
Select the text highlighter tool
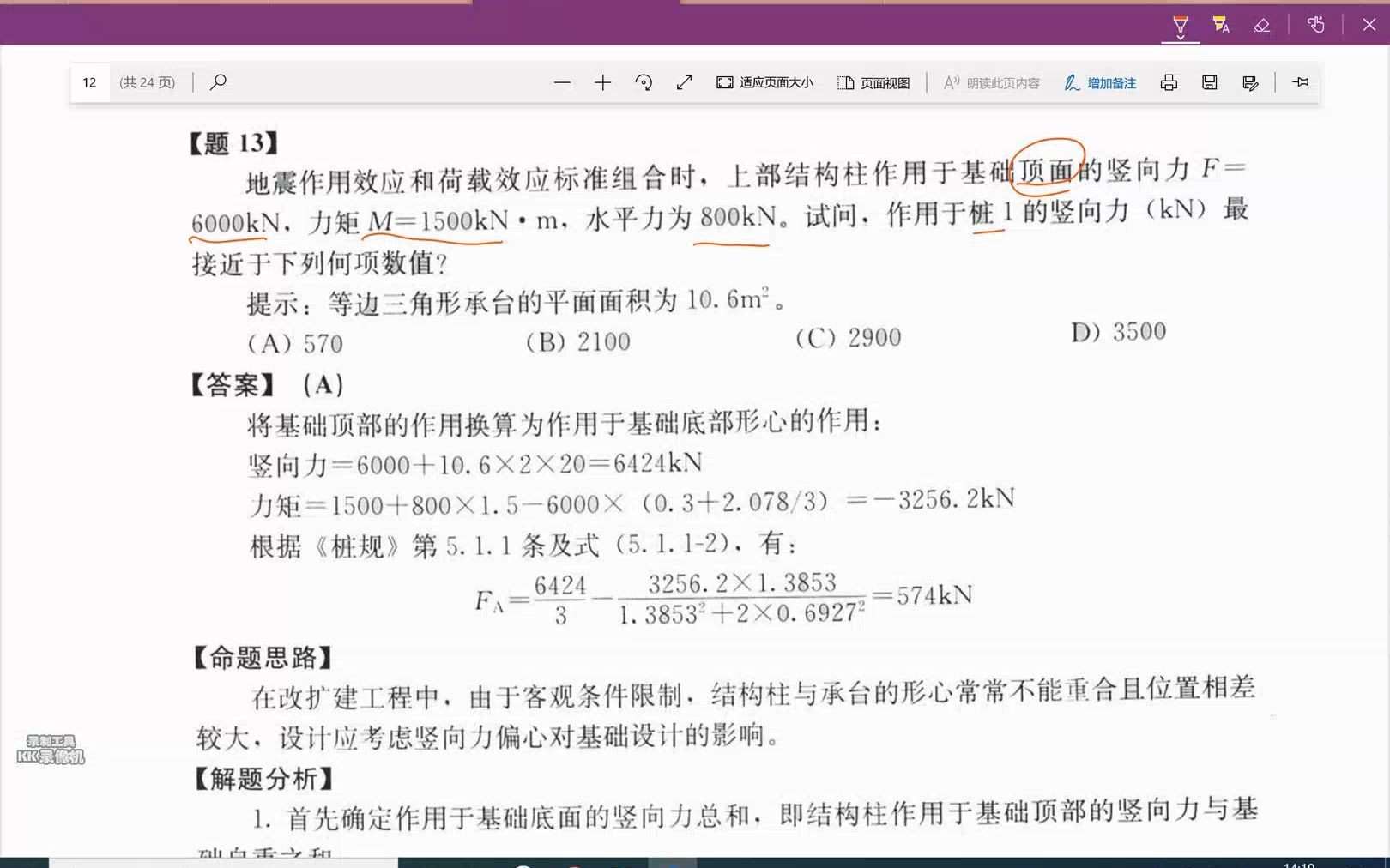point(1221,24)
